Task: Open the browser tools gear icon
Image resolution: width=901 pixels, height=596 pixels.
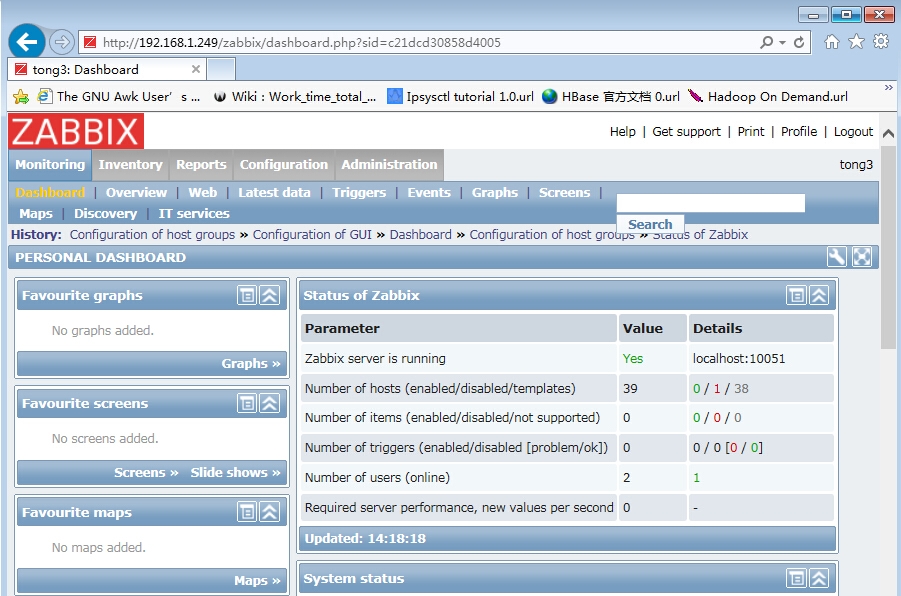Action: pyautogui.click(x=881, y=41)
